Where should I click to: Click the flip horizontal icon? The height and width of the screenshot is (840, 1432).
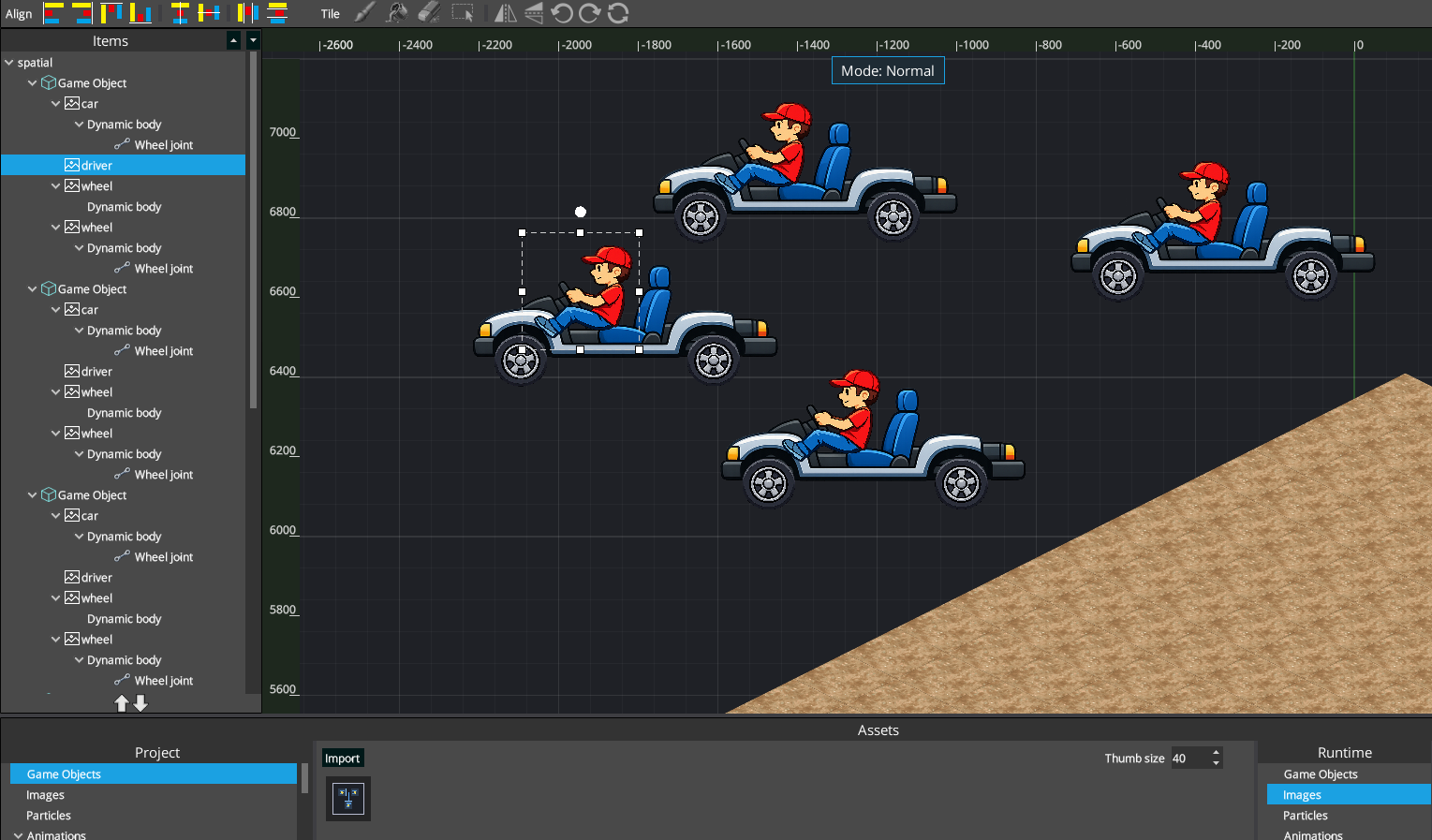tap(505, 13)
